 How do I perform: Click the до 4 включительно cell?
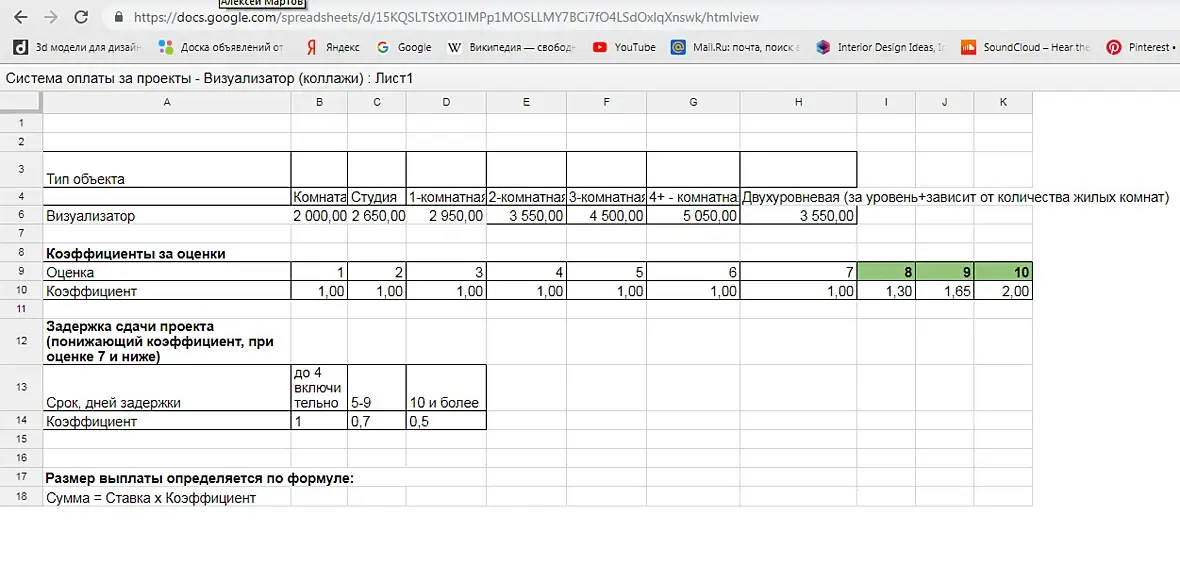319,388
